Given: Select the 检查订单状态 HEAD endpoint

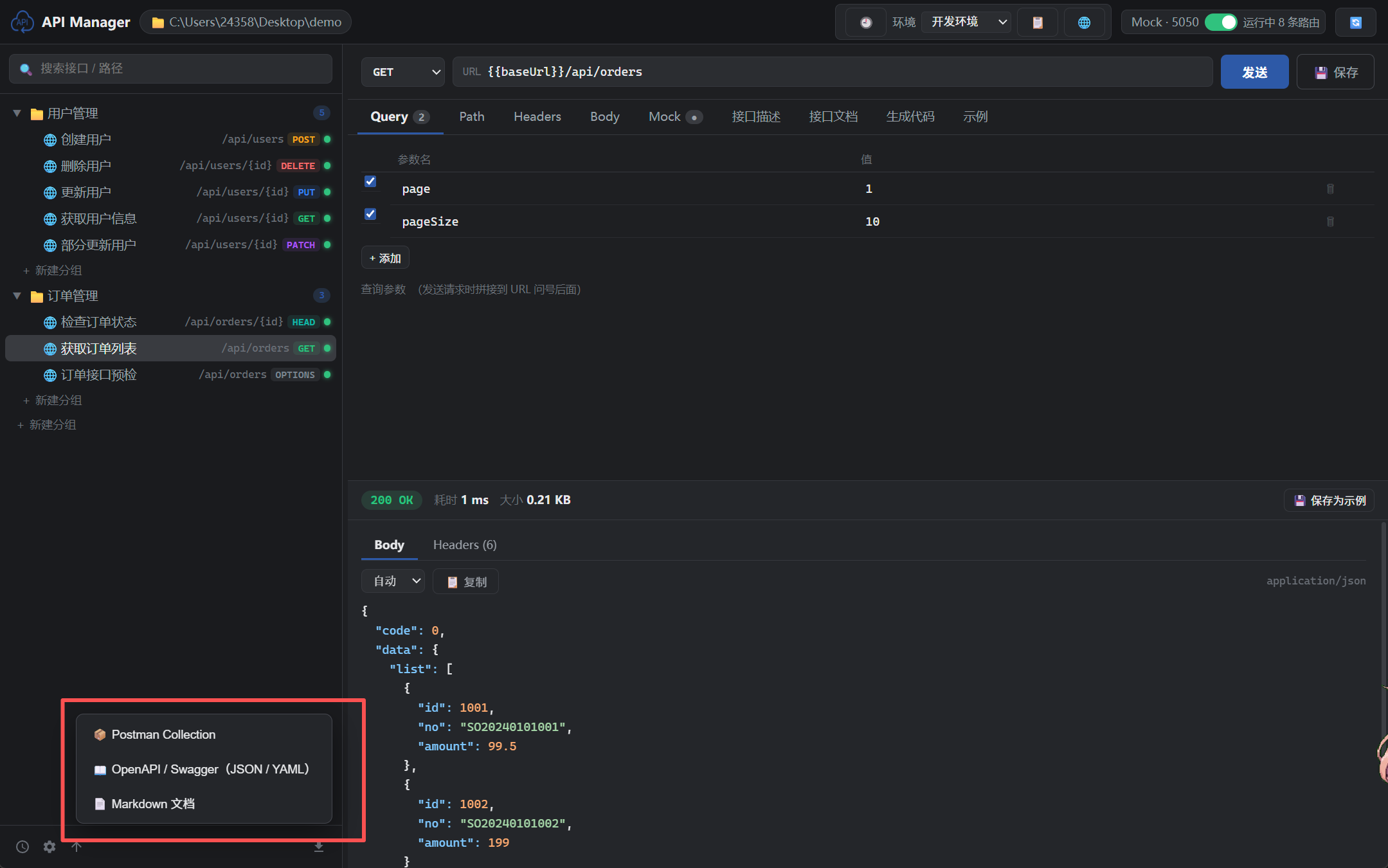Looking at the screenshot, I should tap(171, 322).
